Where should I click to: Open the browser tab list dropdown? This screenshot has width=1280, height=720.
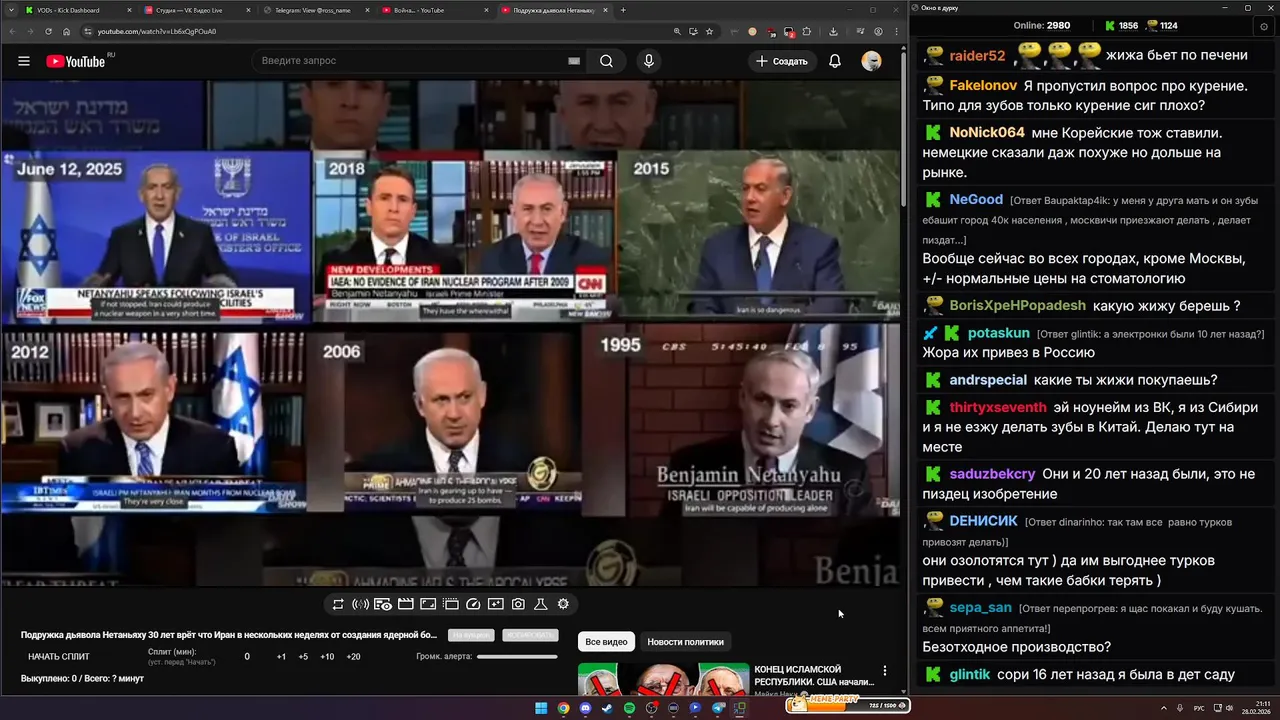pyautogui.click(x=10, y=10)
